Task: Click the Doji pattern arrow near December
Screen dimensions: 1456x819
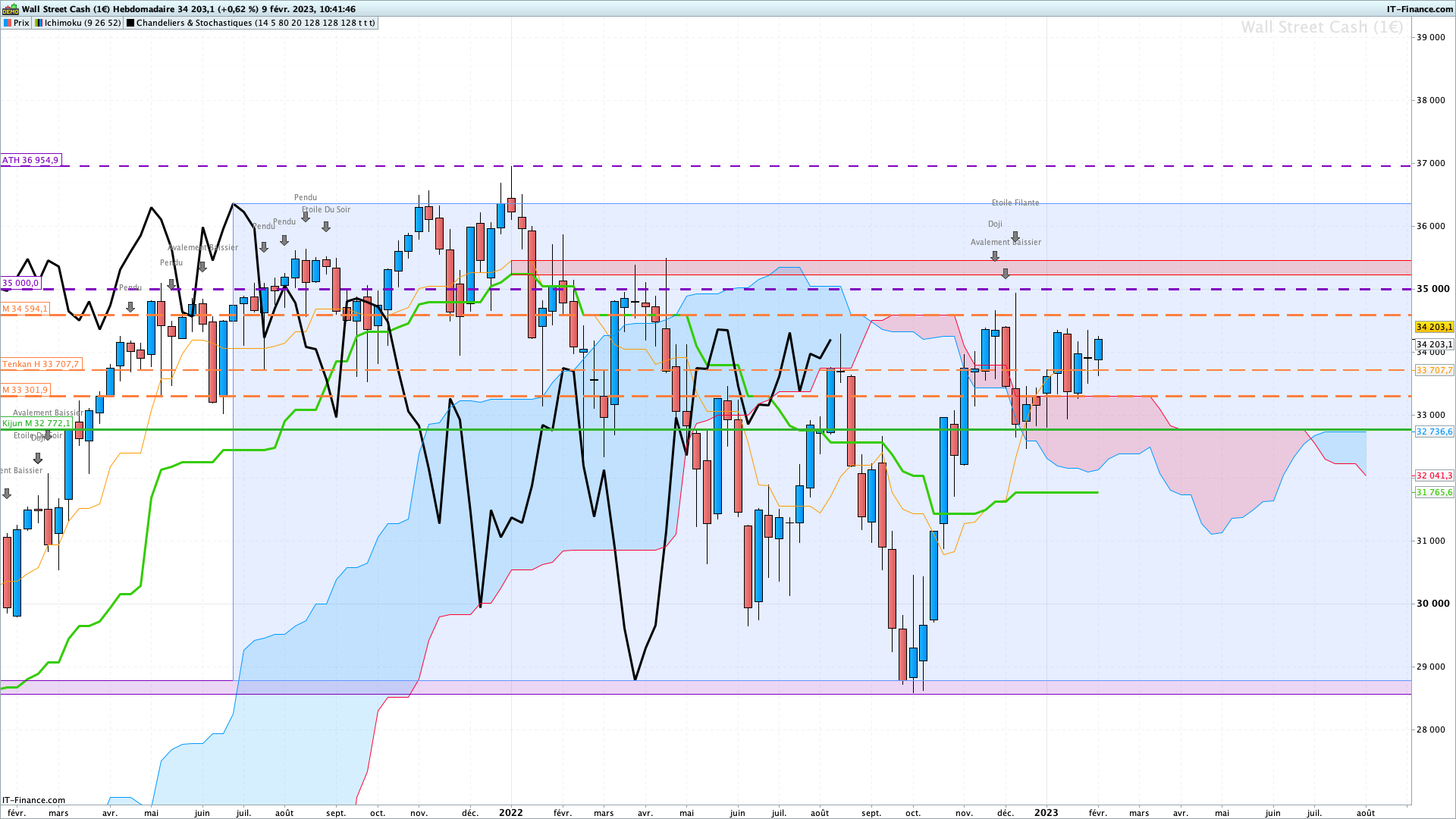Action: click(x=995, y=257)
